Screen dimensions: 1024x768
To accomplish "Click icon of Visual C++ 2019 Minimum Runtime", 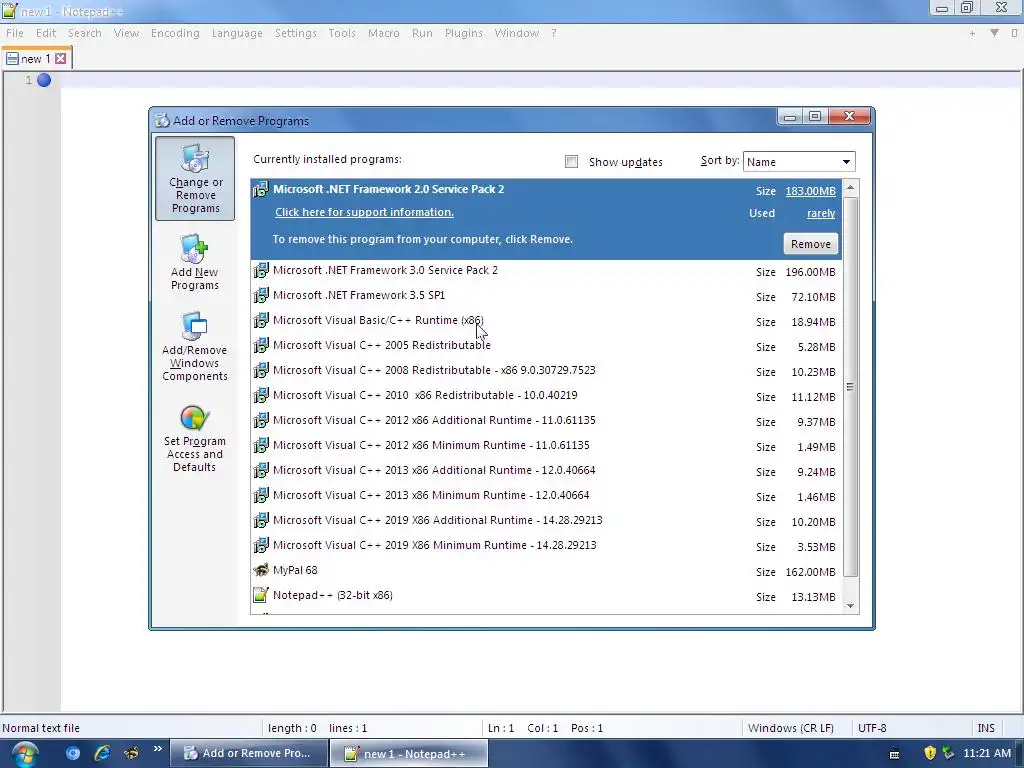I will coord(261,545).
